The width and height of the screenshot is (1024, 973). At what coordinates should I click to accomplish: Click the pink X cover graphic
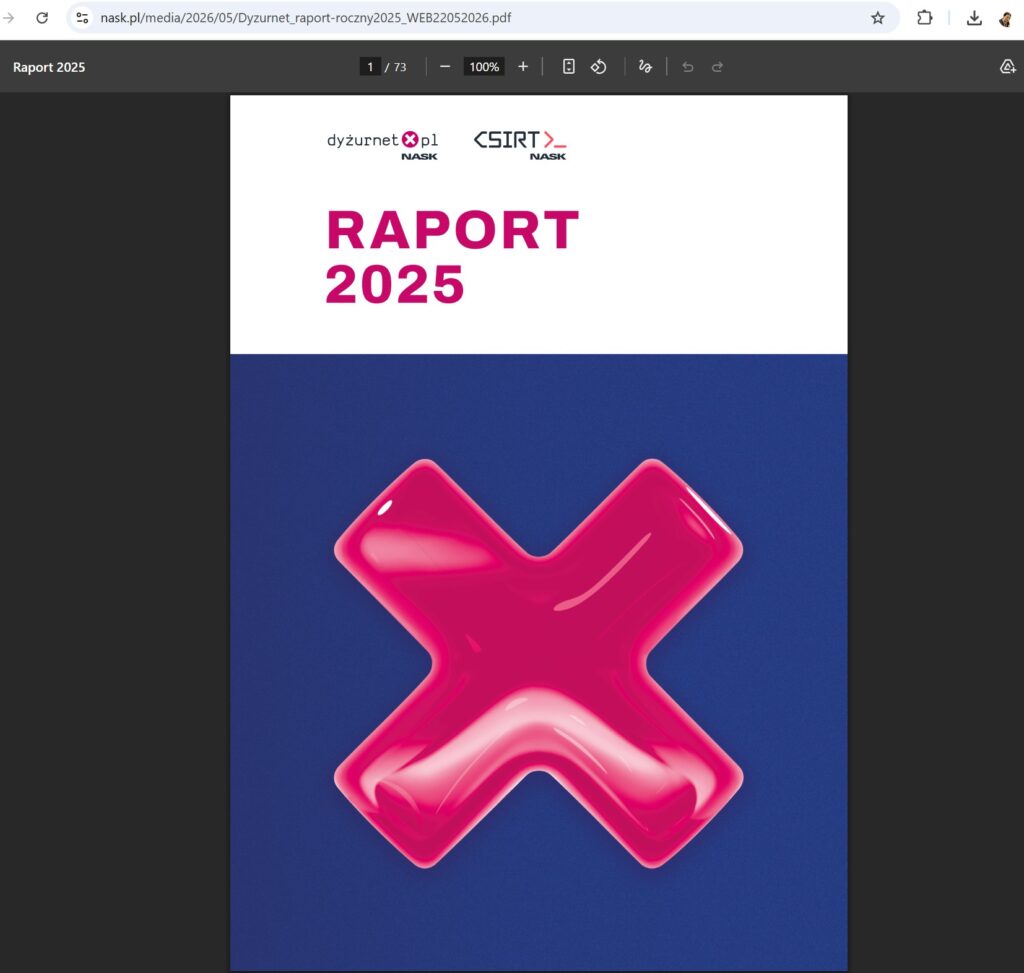[x=539, y=663]
